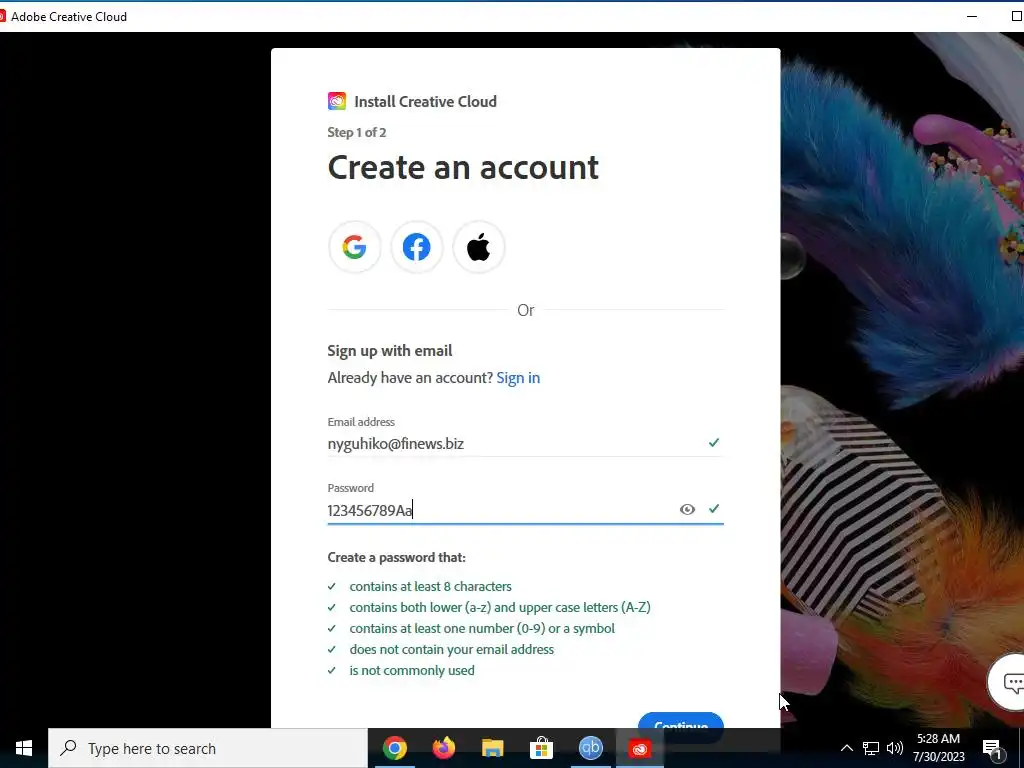Click the Email address input field
The image size is (1024, 768).
click(x=525, y=443)
